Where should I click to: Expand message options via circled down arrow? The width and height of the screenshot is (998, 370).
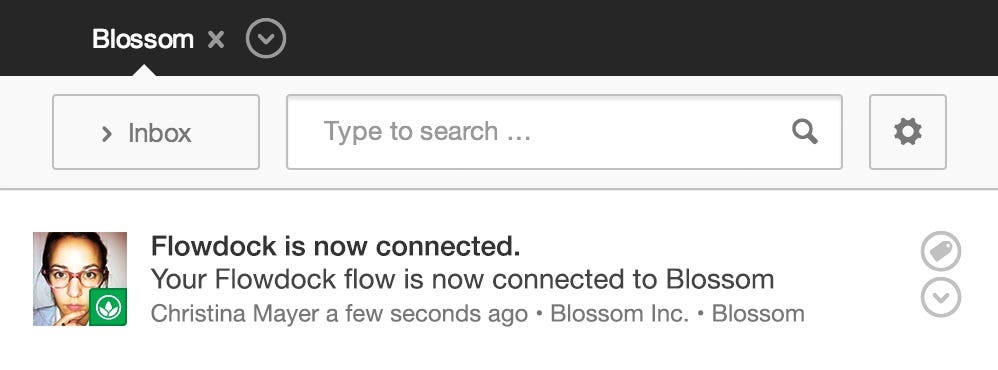click(941, 297)
